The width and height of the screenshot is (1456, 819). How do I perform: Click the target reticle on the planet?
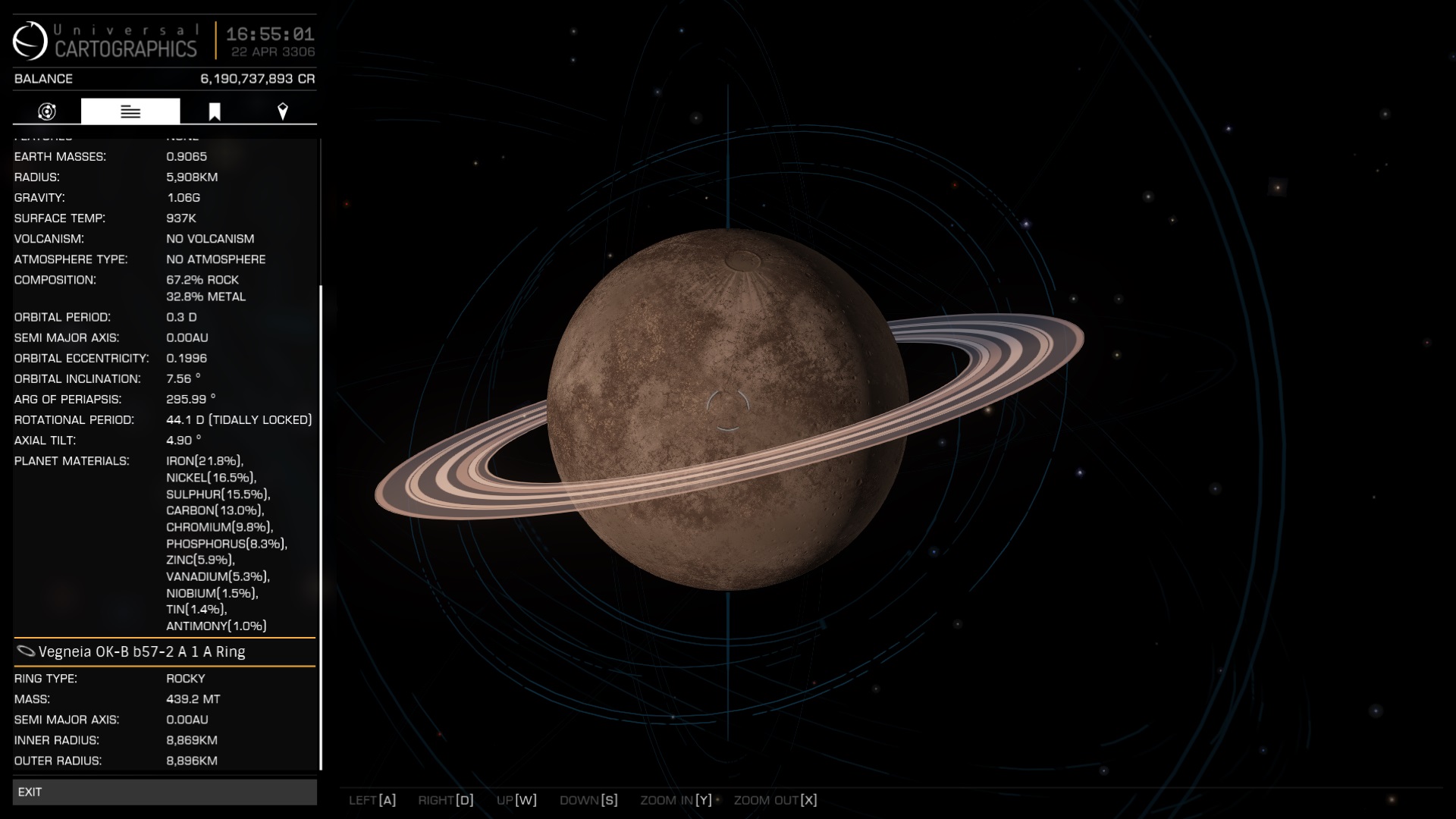(727, 409)
